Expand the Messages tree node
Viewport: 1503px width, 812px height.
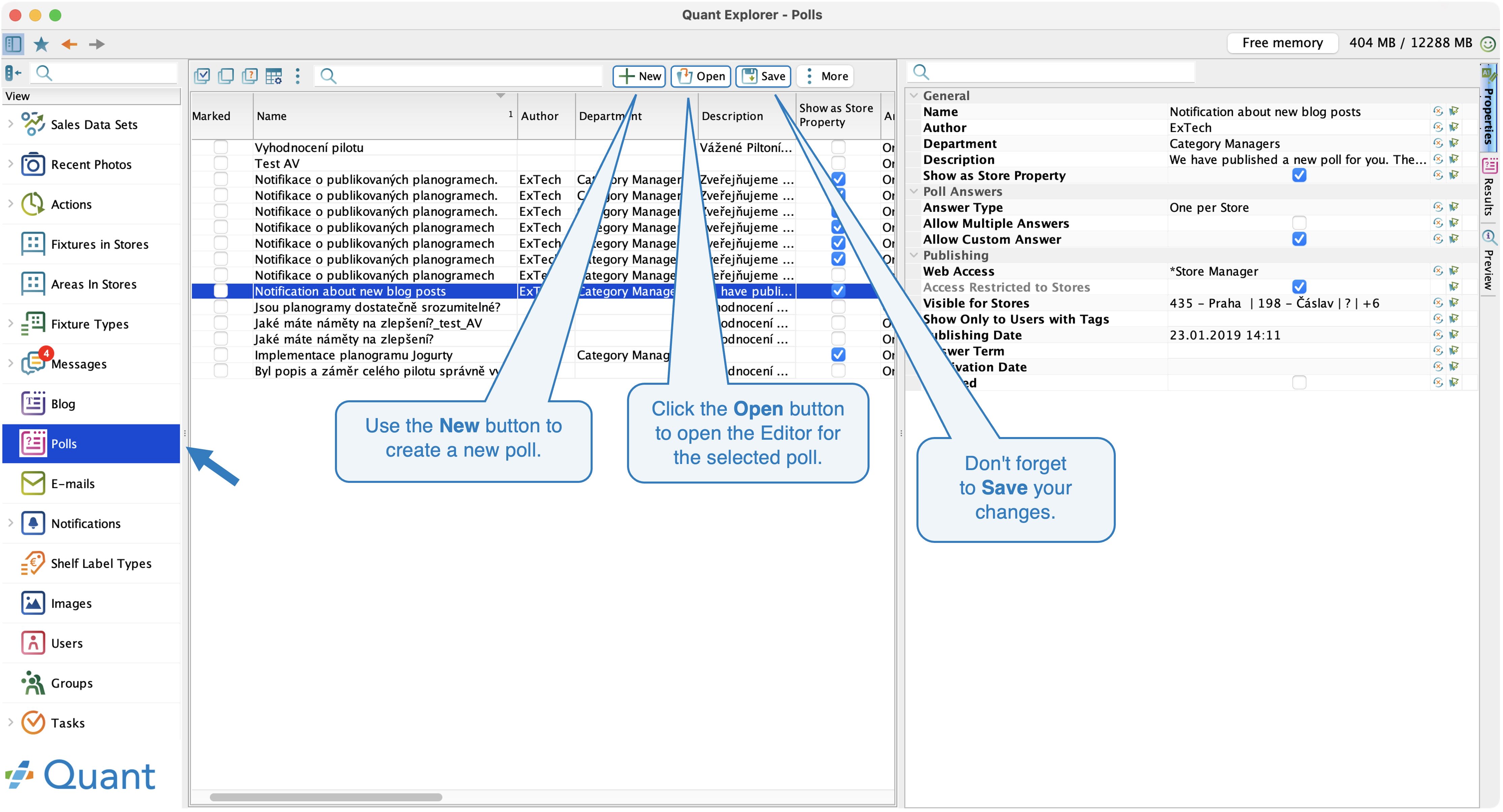(x=10, y=364)
